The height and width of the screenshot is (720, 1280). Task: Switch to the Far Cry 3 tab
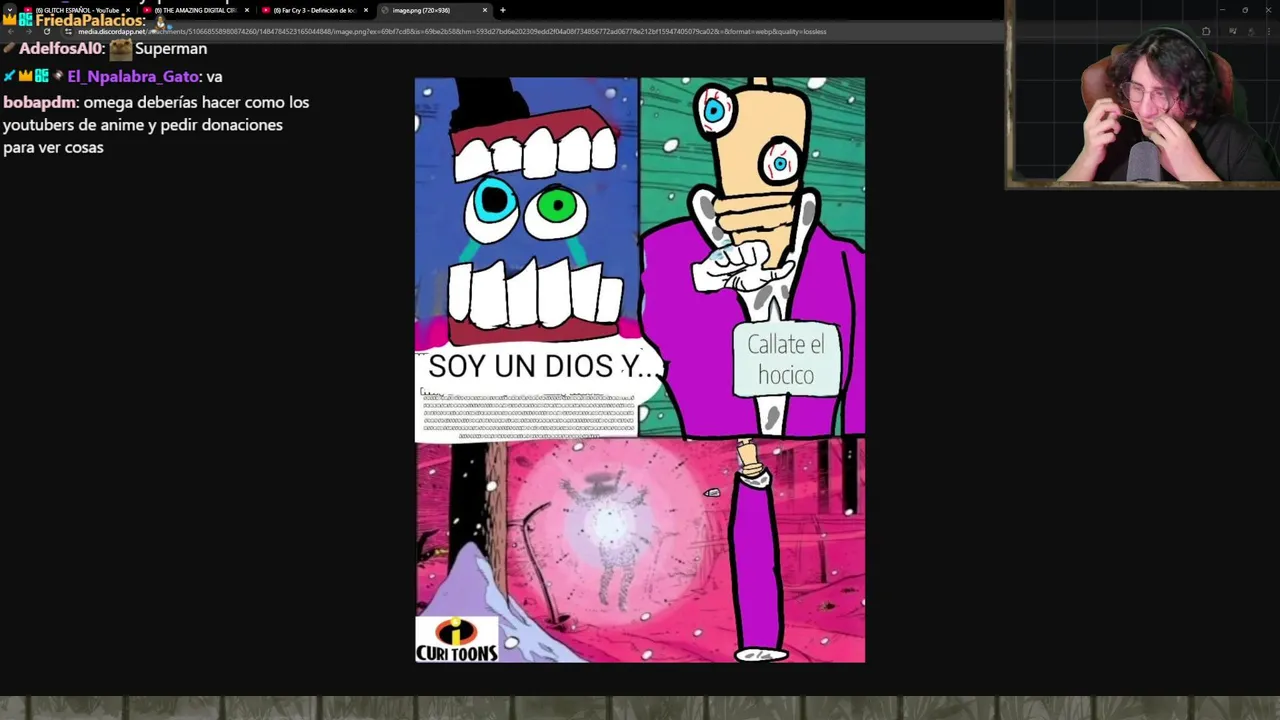314,10
